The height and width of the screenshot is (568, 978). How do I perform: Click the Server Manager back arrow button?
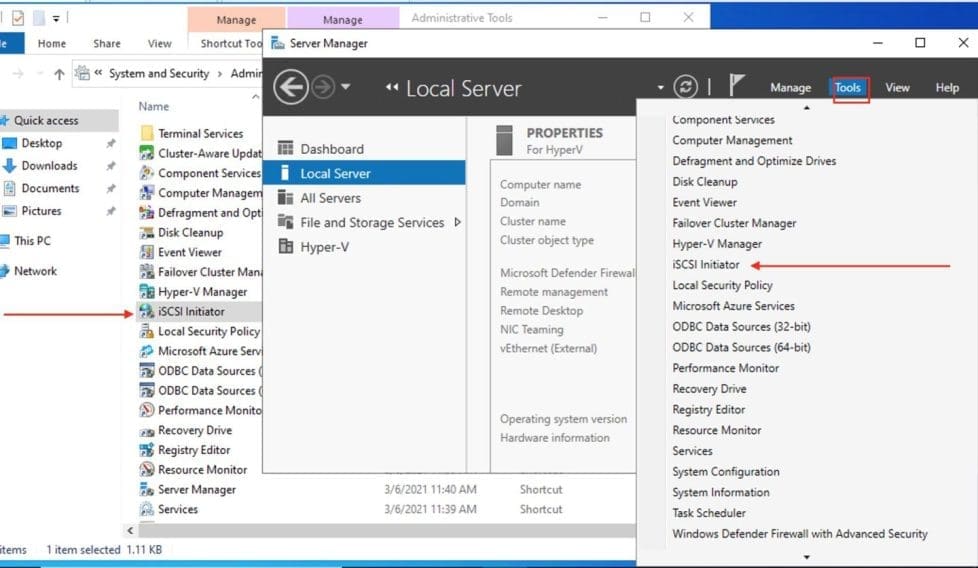tap(290, 88)
